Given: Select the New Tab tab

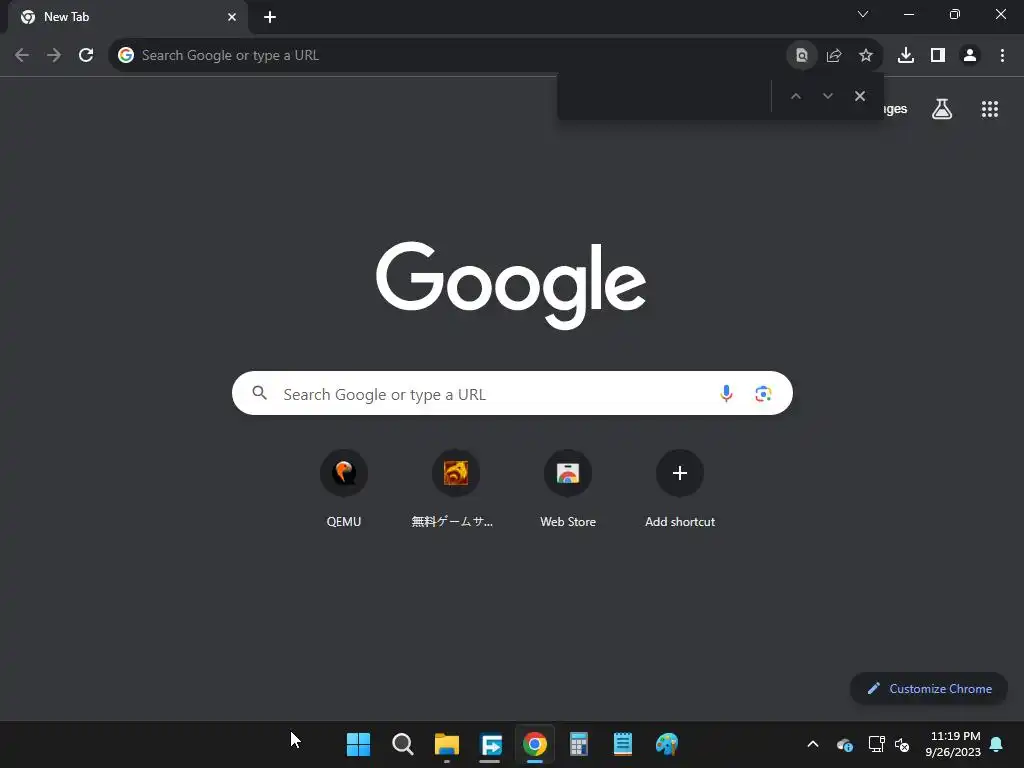Looking at the screenshot, I should [128, 18].
